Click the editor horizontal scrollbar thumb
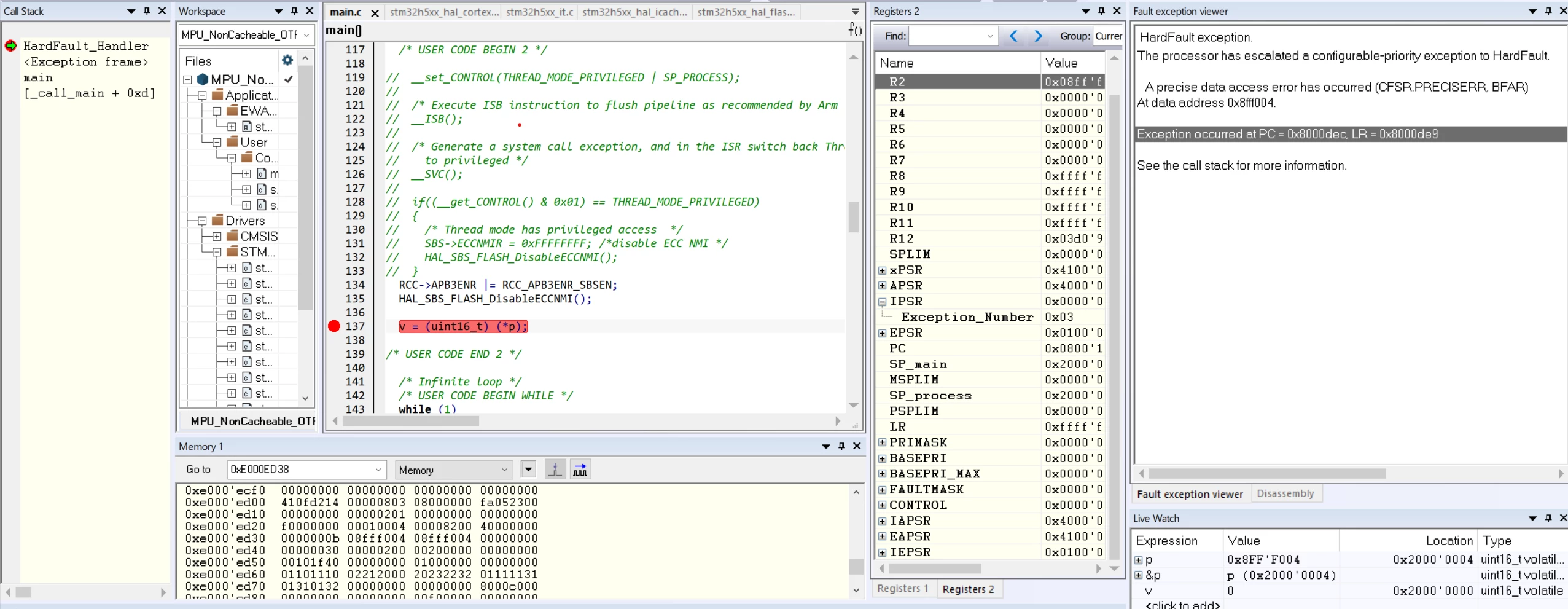 tap(410, 421)
